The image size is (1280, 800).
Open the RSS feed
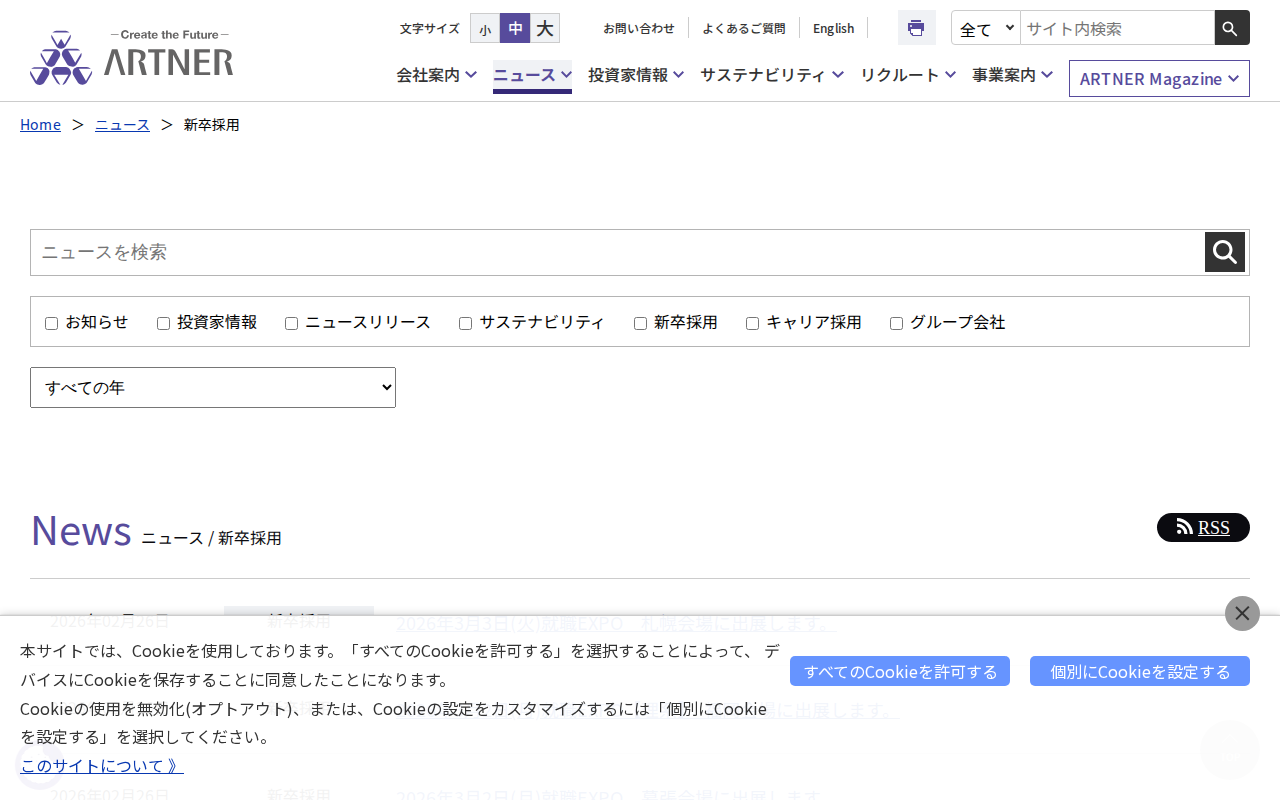tap(1203, 528)
